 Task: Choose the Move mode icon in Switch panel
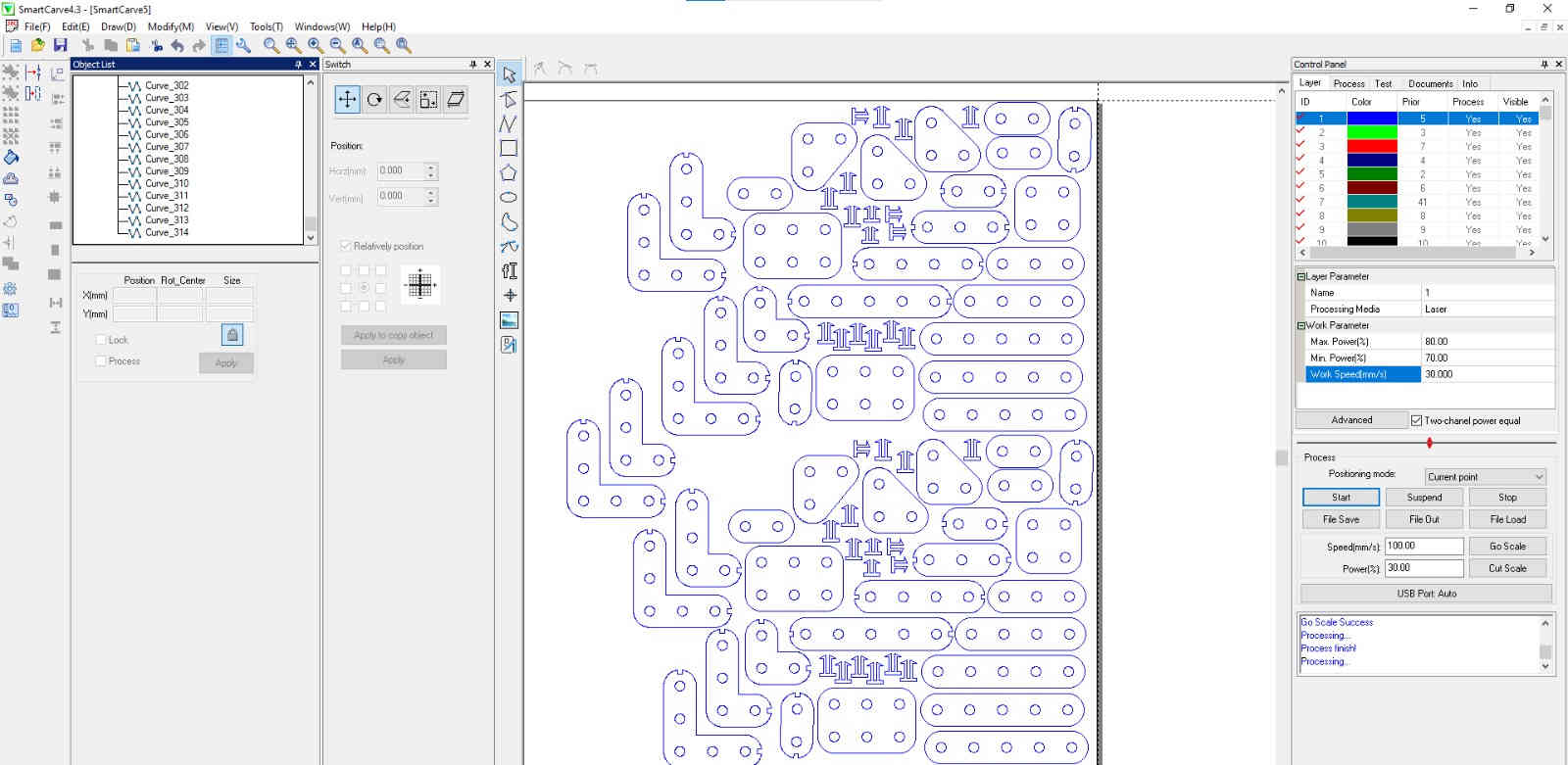pyautogui.click(x=347, y=99)
